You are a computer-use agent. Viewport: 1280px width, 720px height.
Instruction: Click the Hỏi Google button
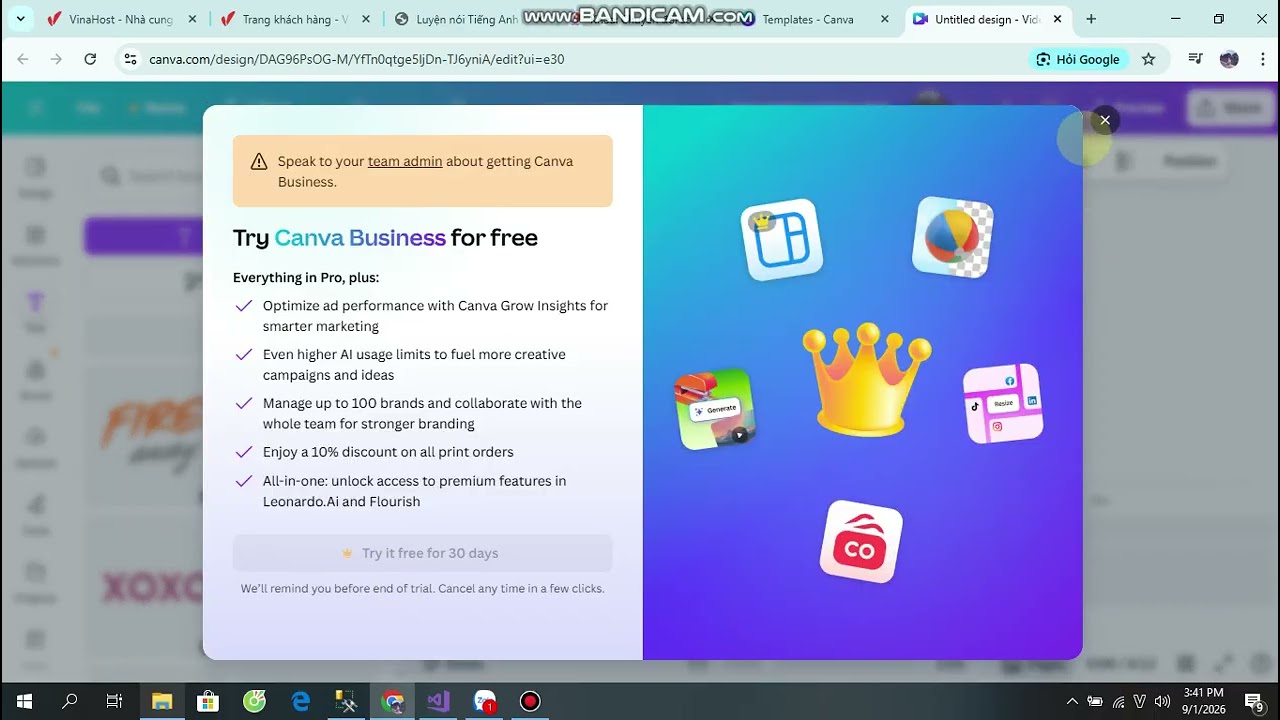1078,59
